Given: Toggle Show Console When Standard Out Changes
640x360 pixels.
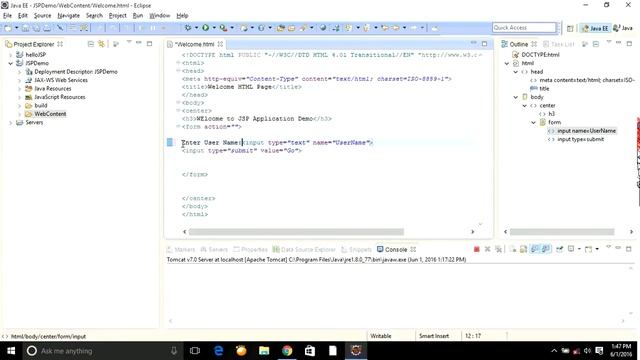Looking at the screenshot, I should (534, 249).
